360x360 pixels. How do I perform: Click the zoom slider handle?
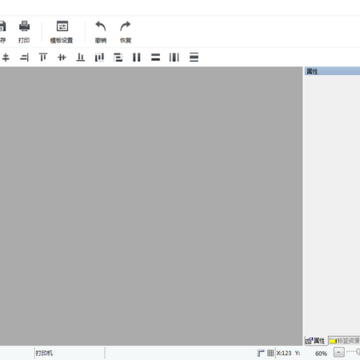coord(358,352)
